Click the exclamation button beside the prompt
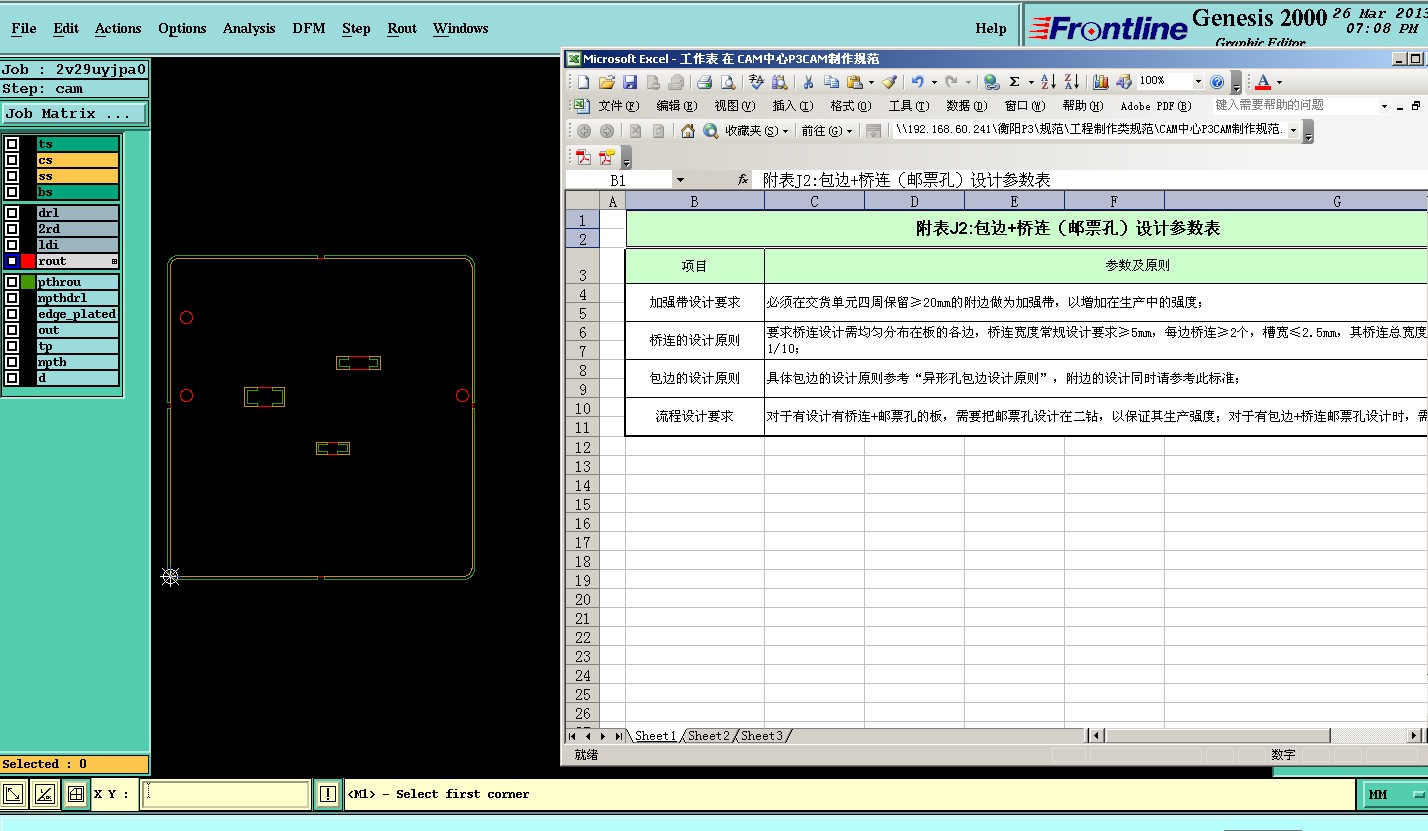1428x831 pixels. click(x=328, y=794)
